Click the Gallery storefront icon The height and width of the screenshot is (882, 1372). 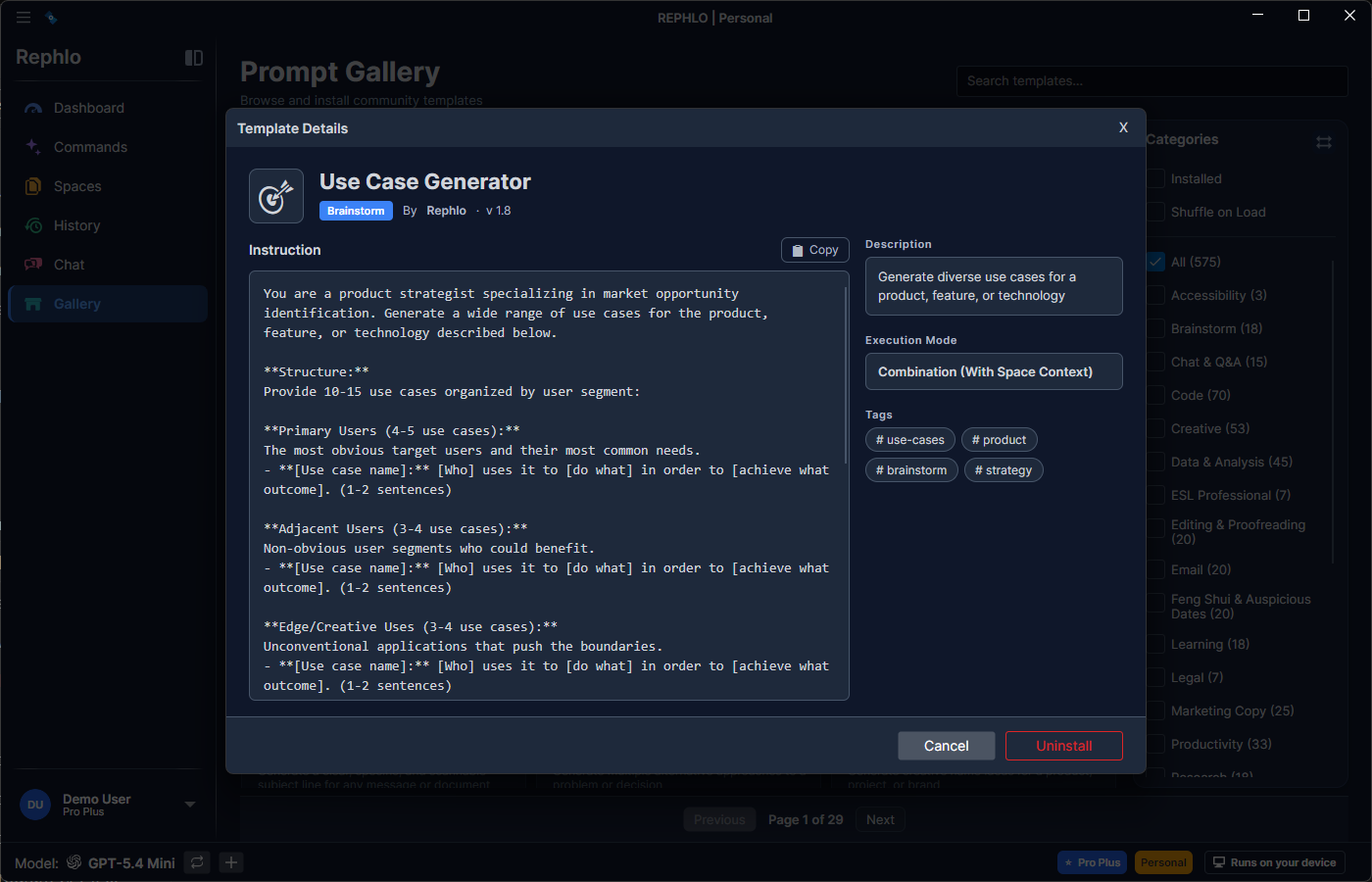[33, 304]
